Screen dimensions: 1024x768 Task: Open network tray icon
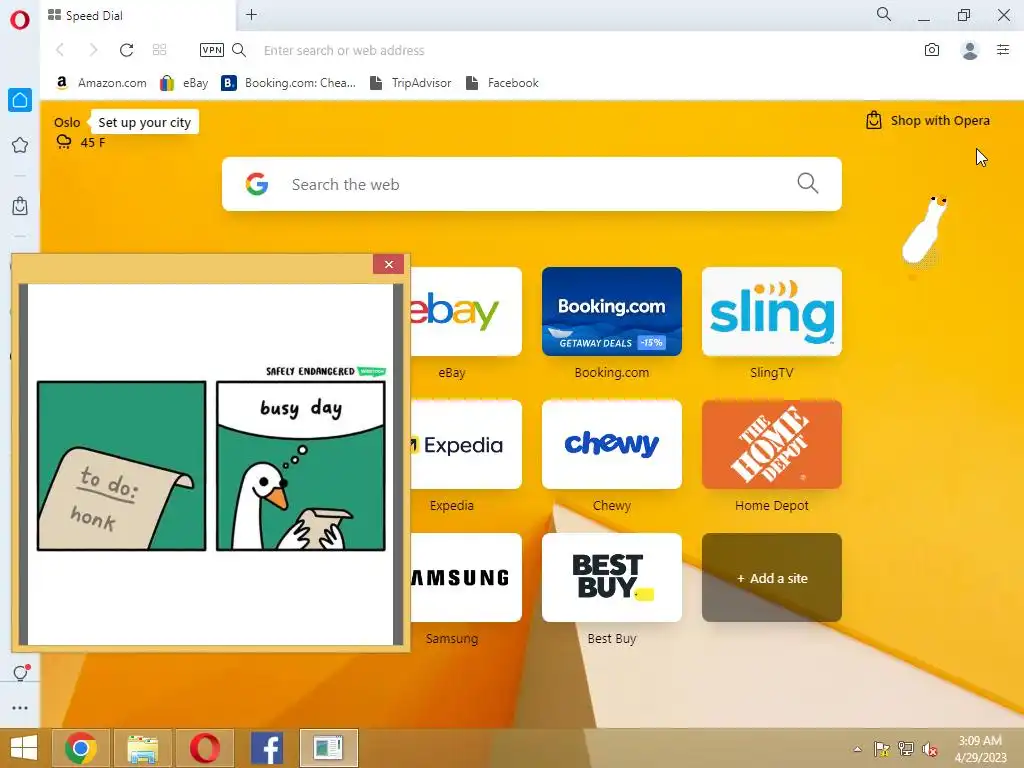tap(906, 749)
